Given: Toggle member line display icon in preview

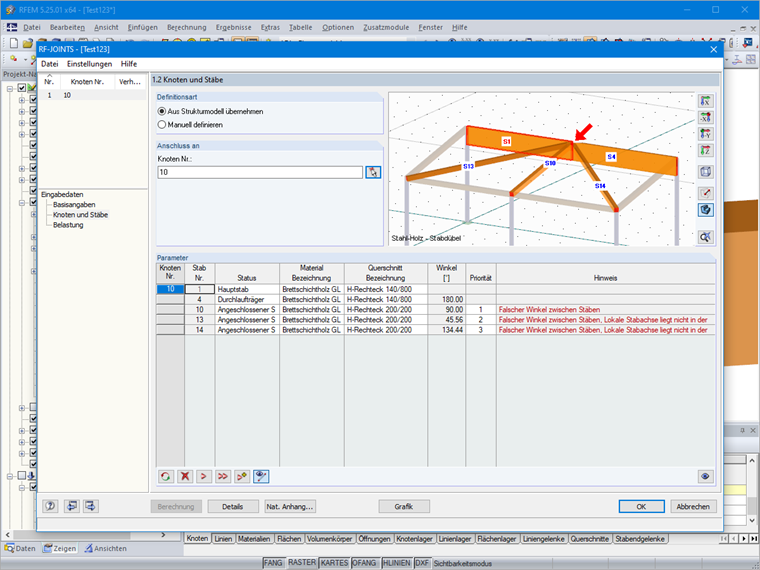Looking at the screenshot, I should [x=706, y=193].
